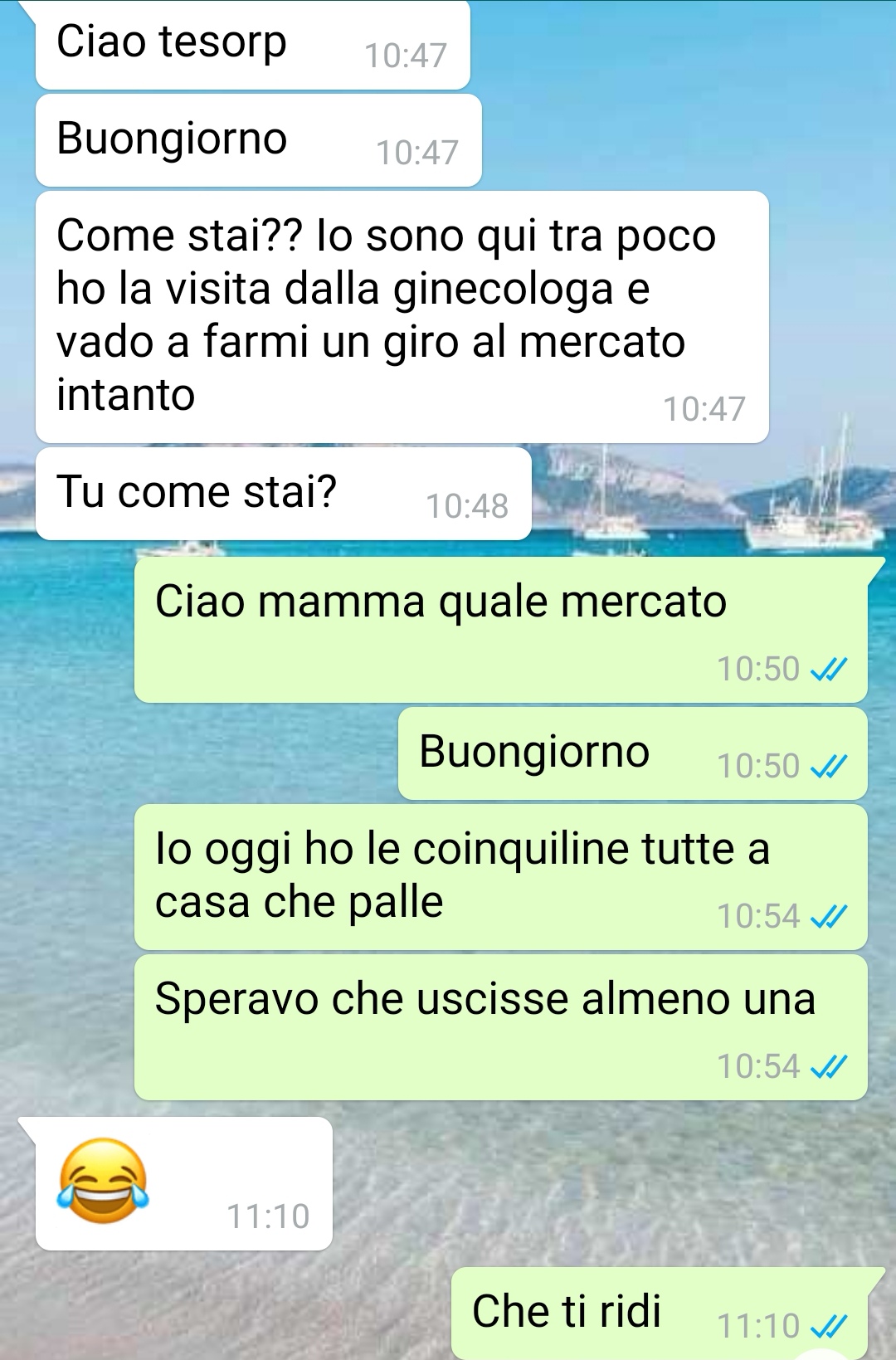This screenshot has height=1360, width=896.
Task: Tap 10:47 timestamp on 'Ciao tesorp'
Action: [x=406, y=56]
